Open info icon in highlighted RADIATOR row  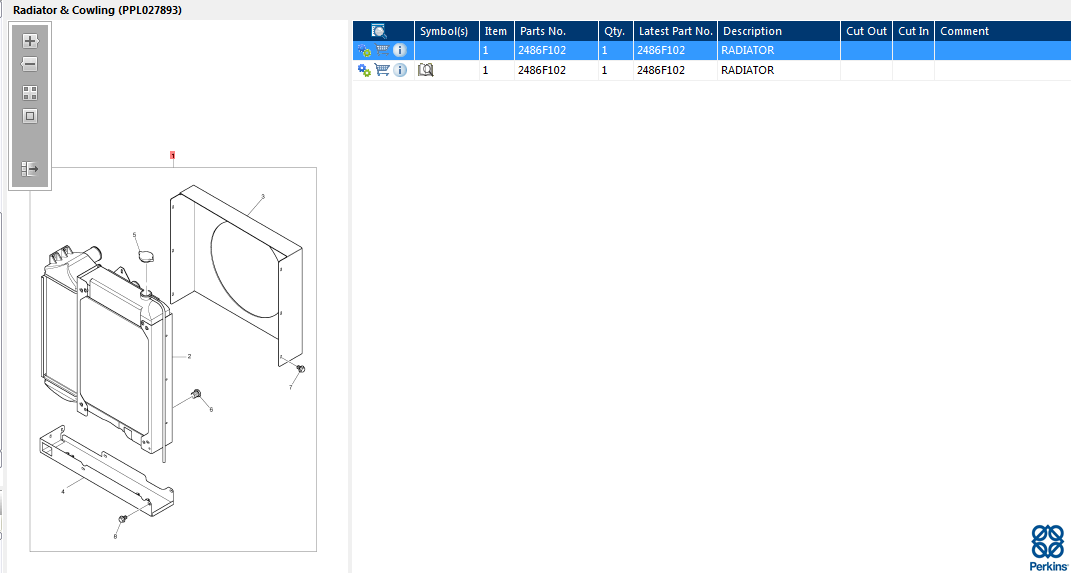click(400, 51)
